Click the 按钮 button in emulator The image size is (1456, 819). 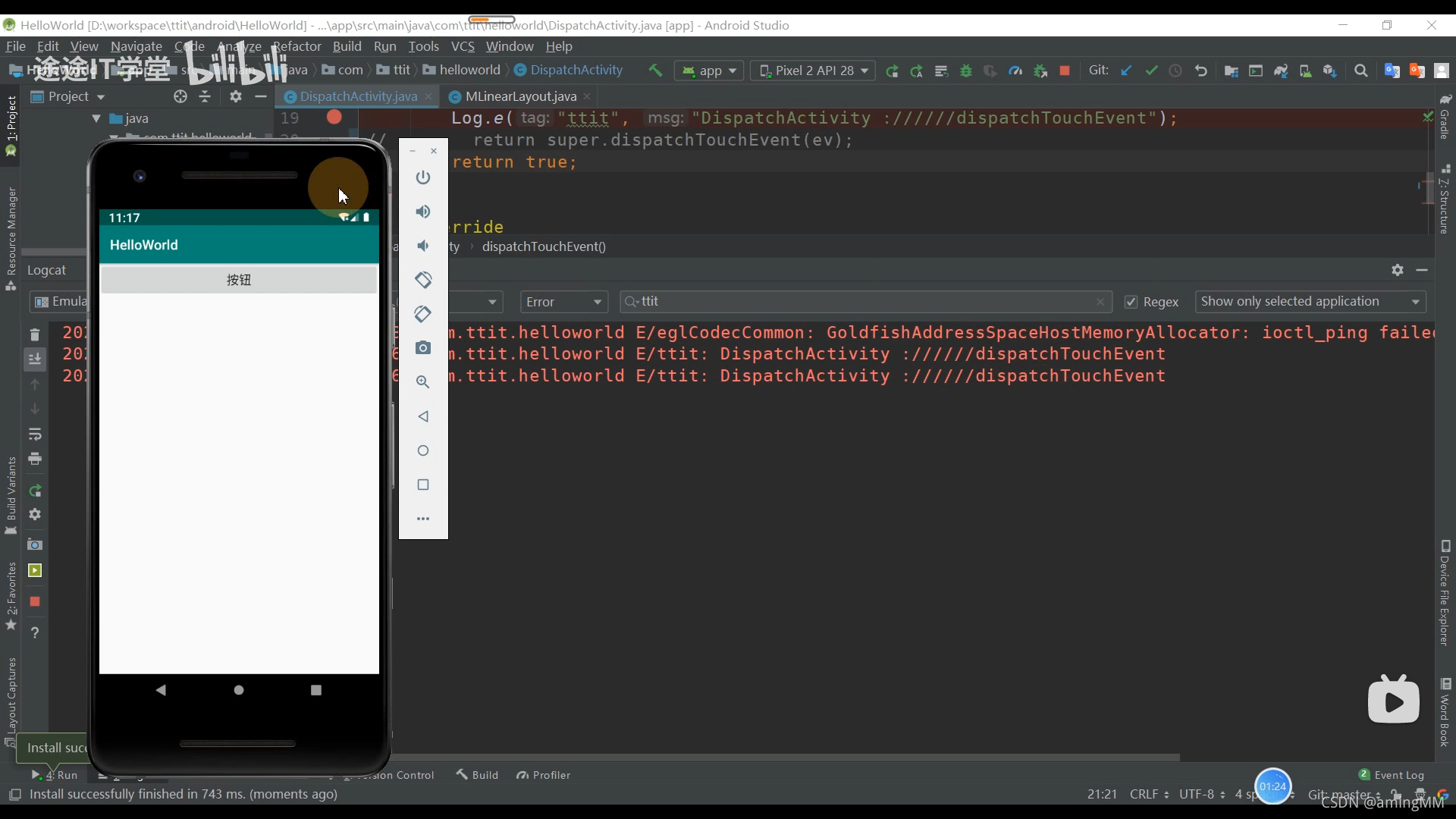pos(239,280)
